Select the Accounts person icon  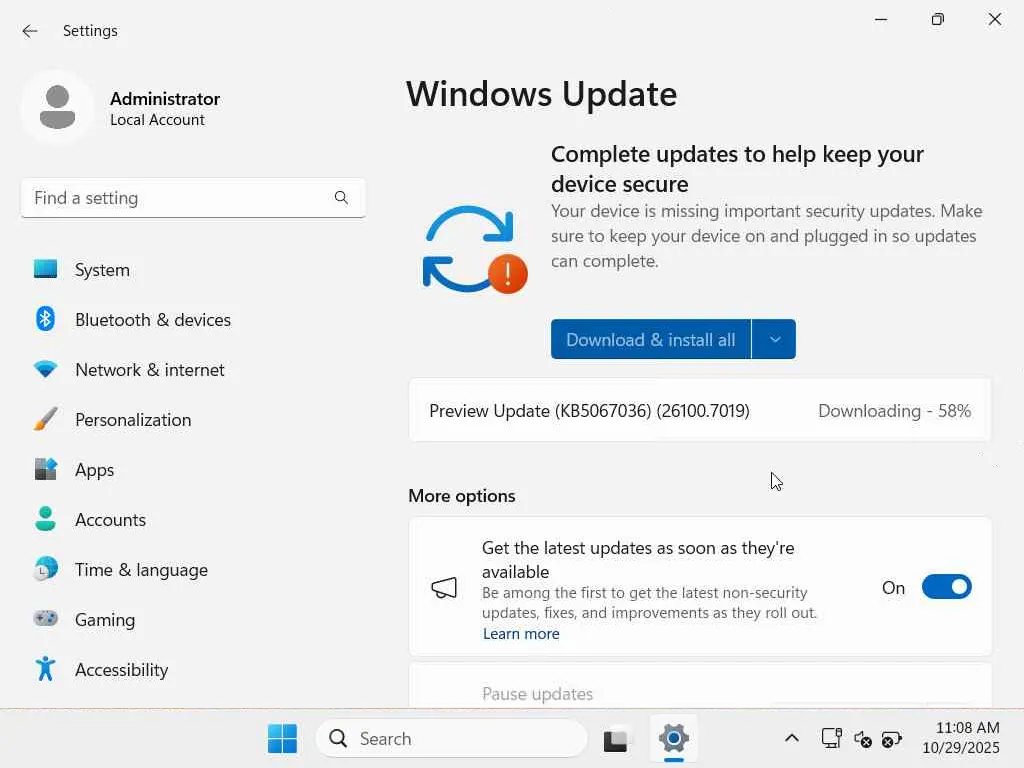(45, 519)
